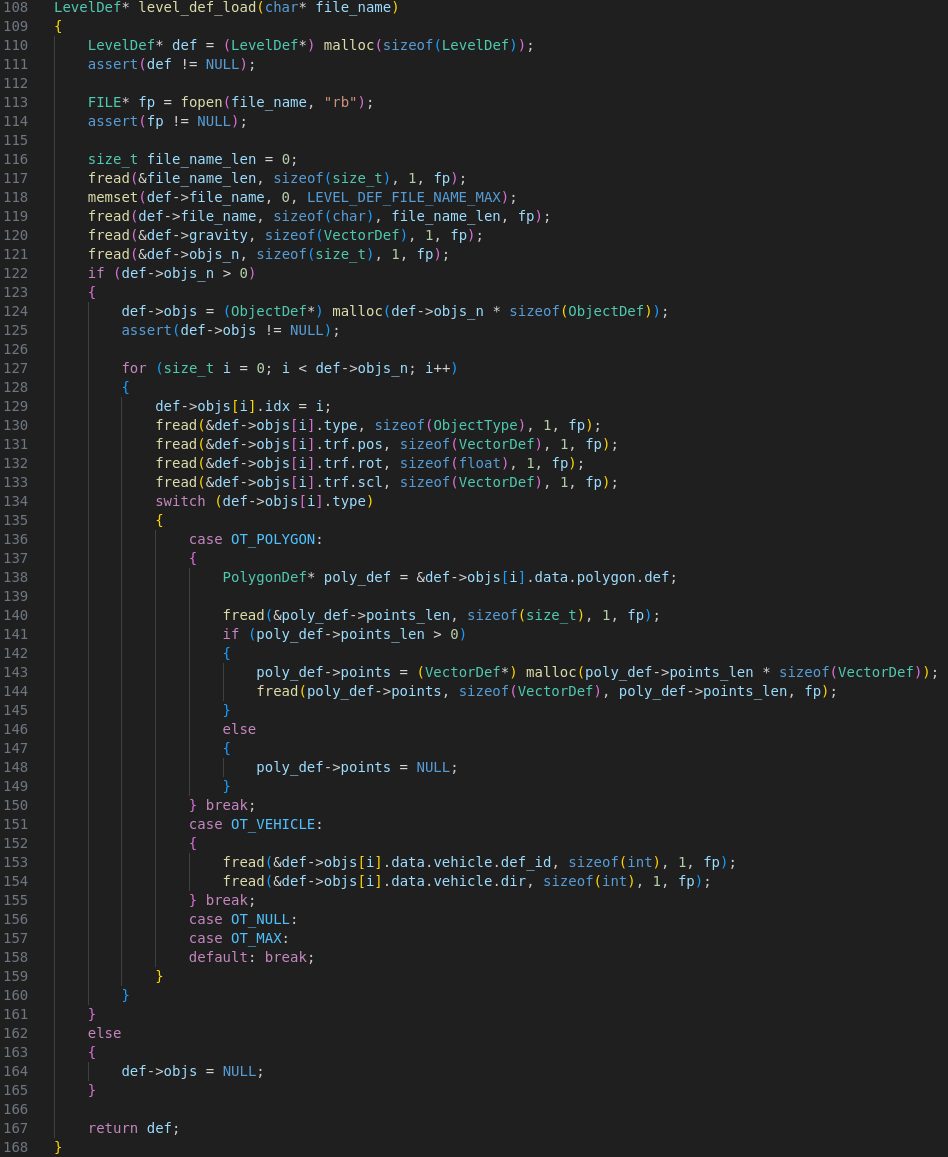The image size is (948, 1157).
Task: Click the for keyword on line 127
Action: point(134,368)
